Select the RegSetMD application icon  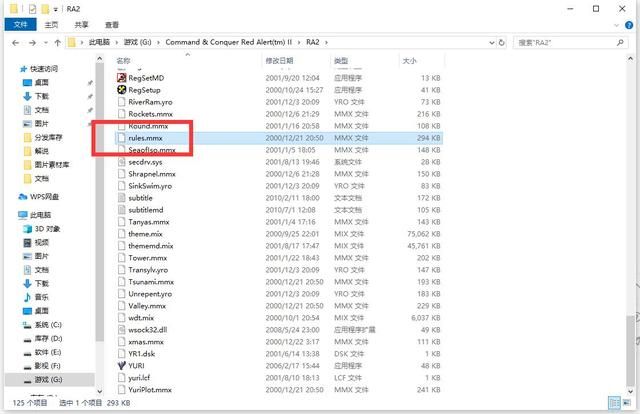122,78
